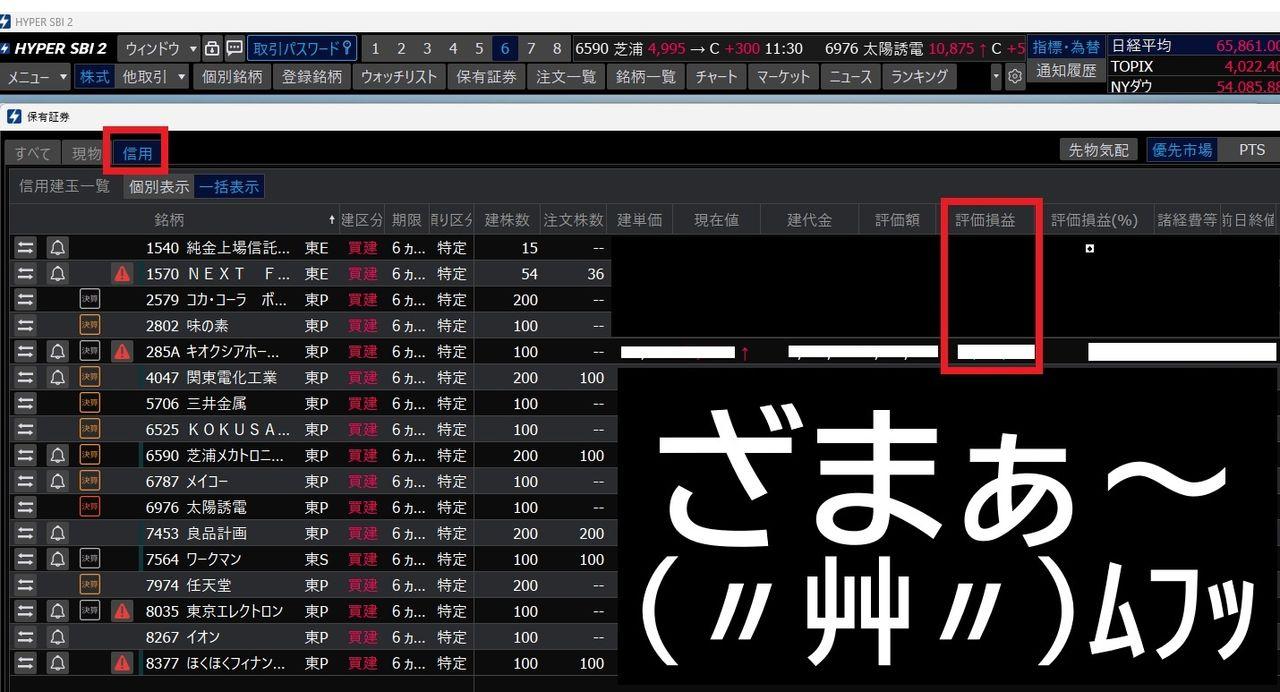Open the ランキング button
Viewport: 1280px width, 692px height.
coord(919,76)
